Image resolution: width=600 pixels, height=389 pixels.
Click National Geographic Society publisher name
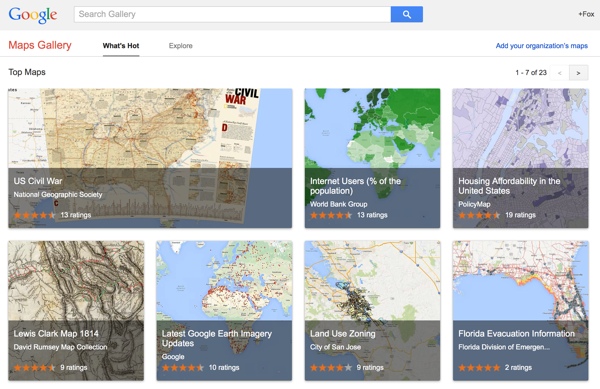coord(58,194)
